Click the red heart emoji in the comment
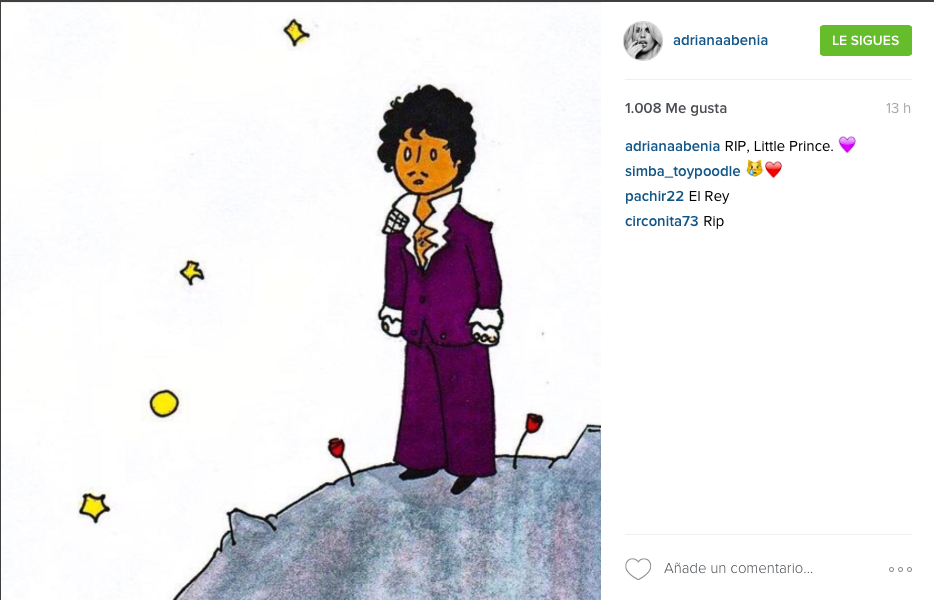The width and height of the screenshot is (934, 600). [773, 170]
